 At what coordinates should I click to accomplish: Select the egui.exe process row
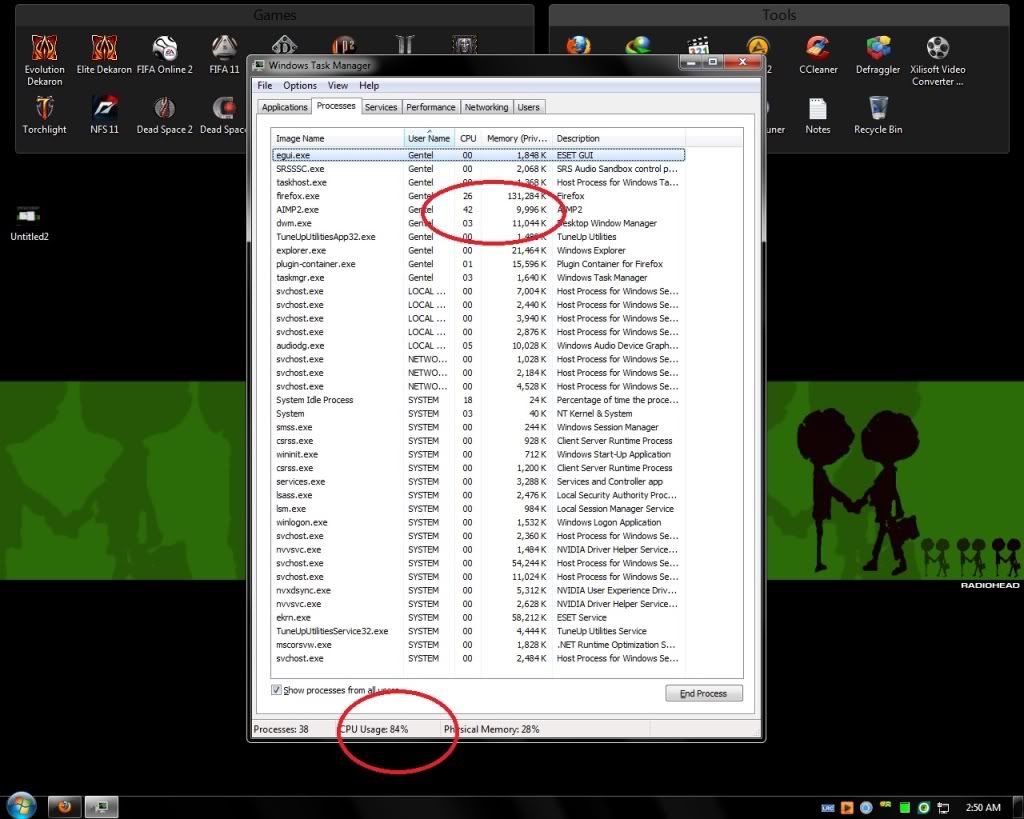click(x=478, y=155)
